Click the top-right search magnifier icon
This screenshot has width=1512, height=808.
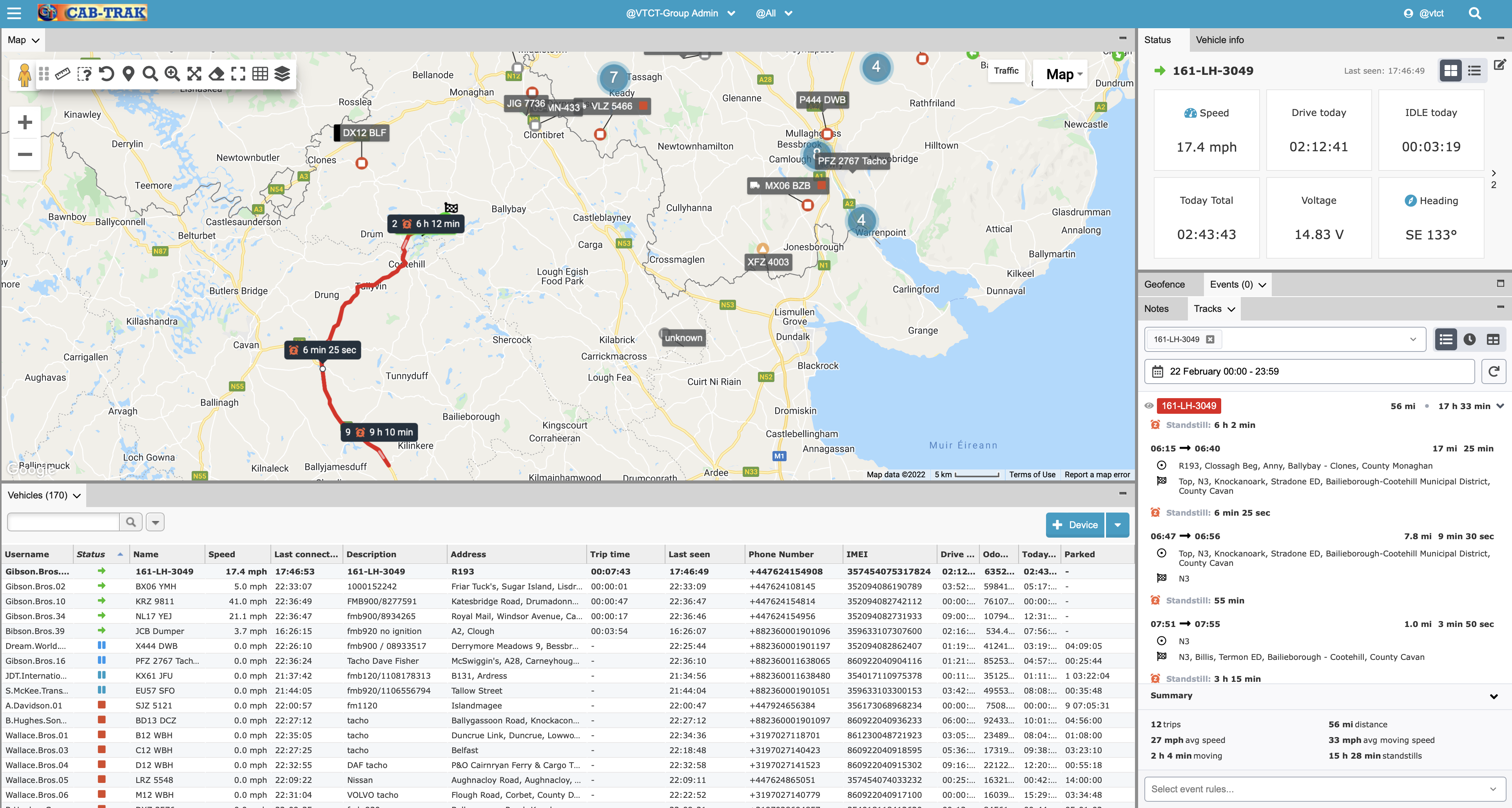pyautogui.click(x=1474, y=13)
